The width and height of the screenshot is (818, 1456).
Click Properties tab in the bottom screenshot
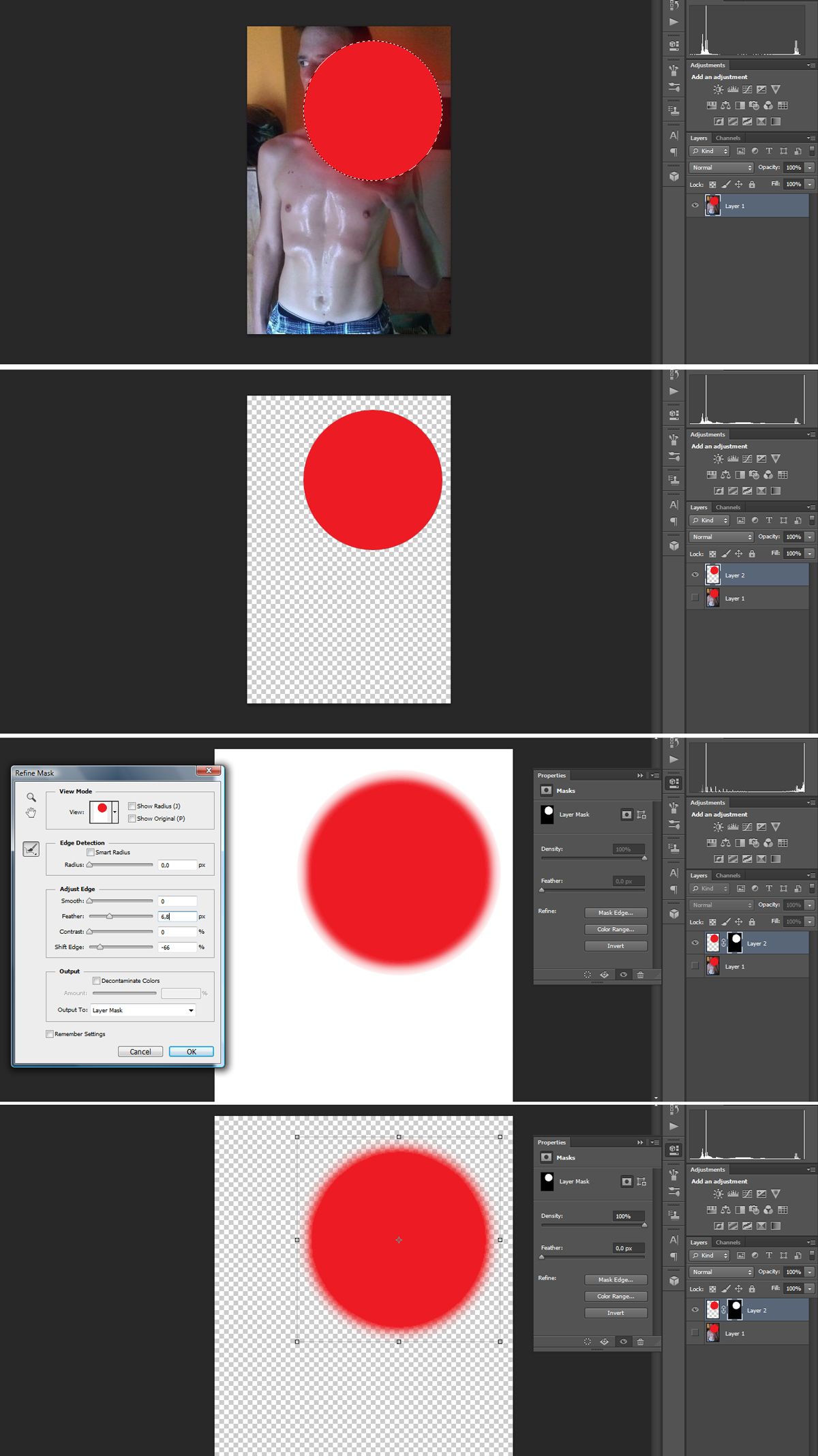click(551, 1142)
